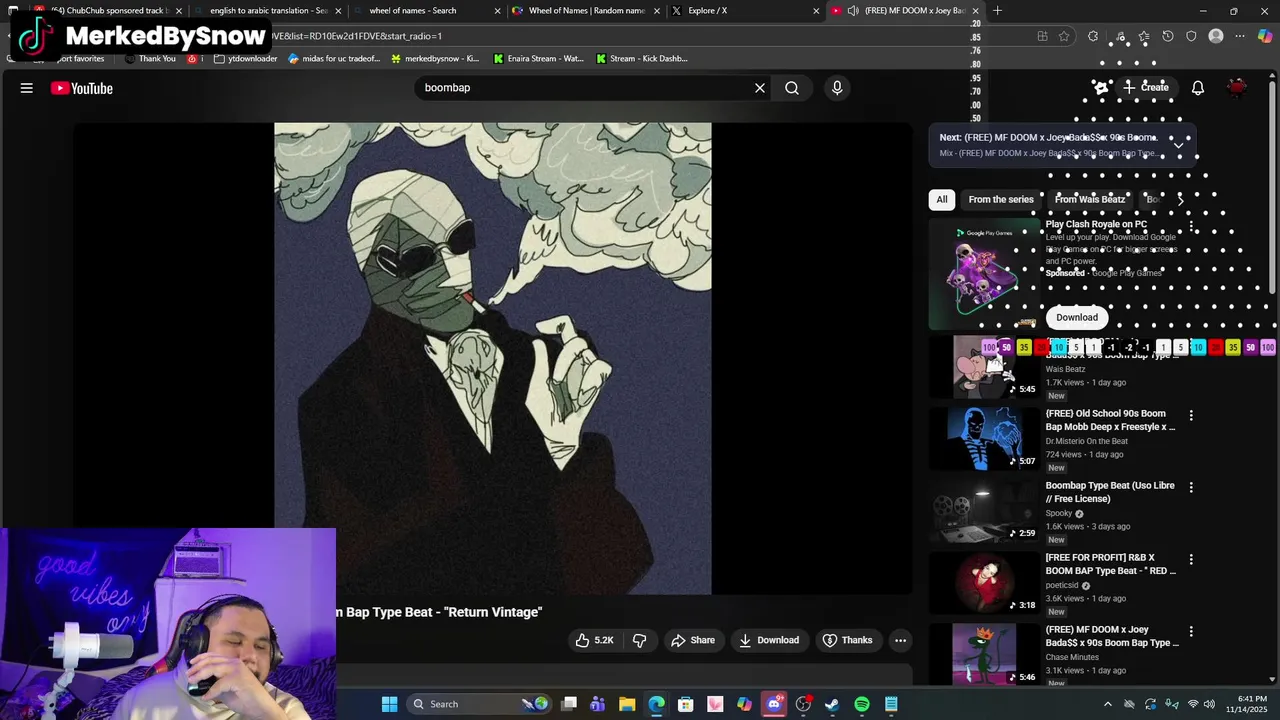Select the From Wais Beatz chip
The image size is (1280, 720).
coord(1090,199)
